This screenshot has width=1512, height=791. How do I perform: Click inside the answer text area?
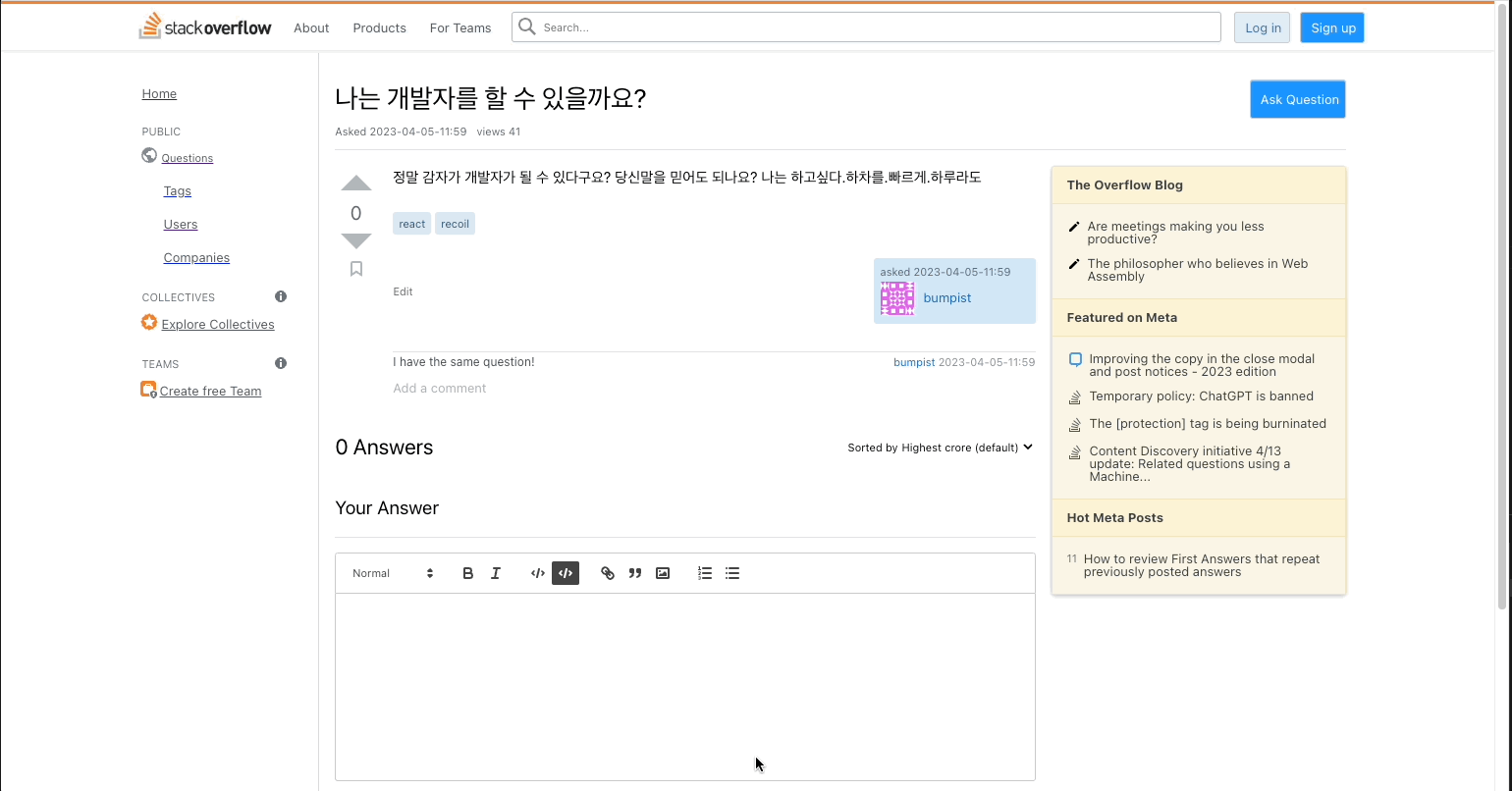(685, 687)
